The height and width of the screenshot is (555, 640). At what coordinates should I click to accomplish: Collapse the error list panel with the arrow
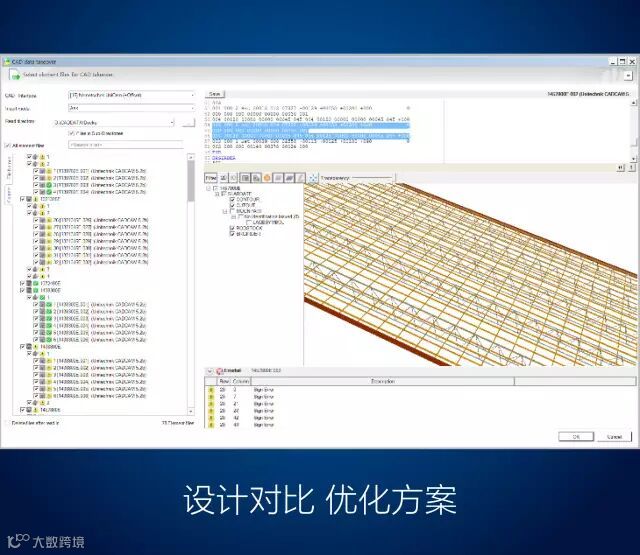coord(210,371)
